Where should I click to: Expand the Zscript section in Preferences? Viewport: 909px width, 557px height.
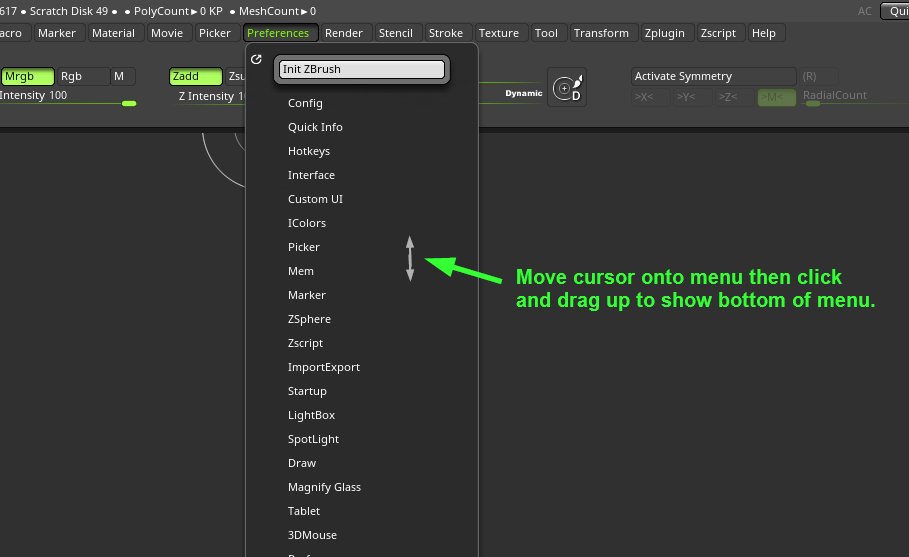(x=306, y=343)
